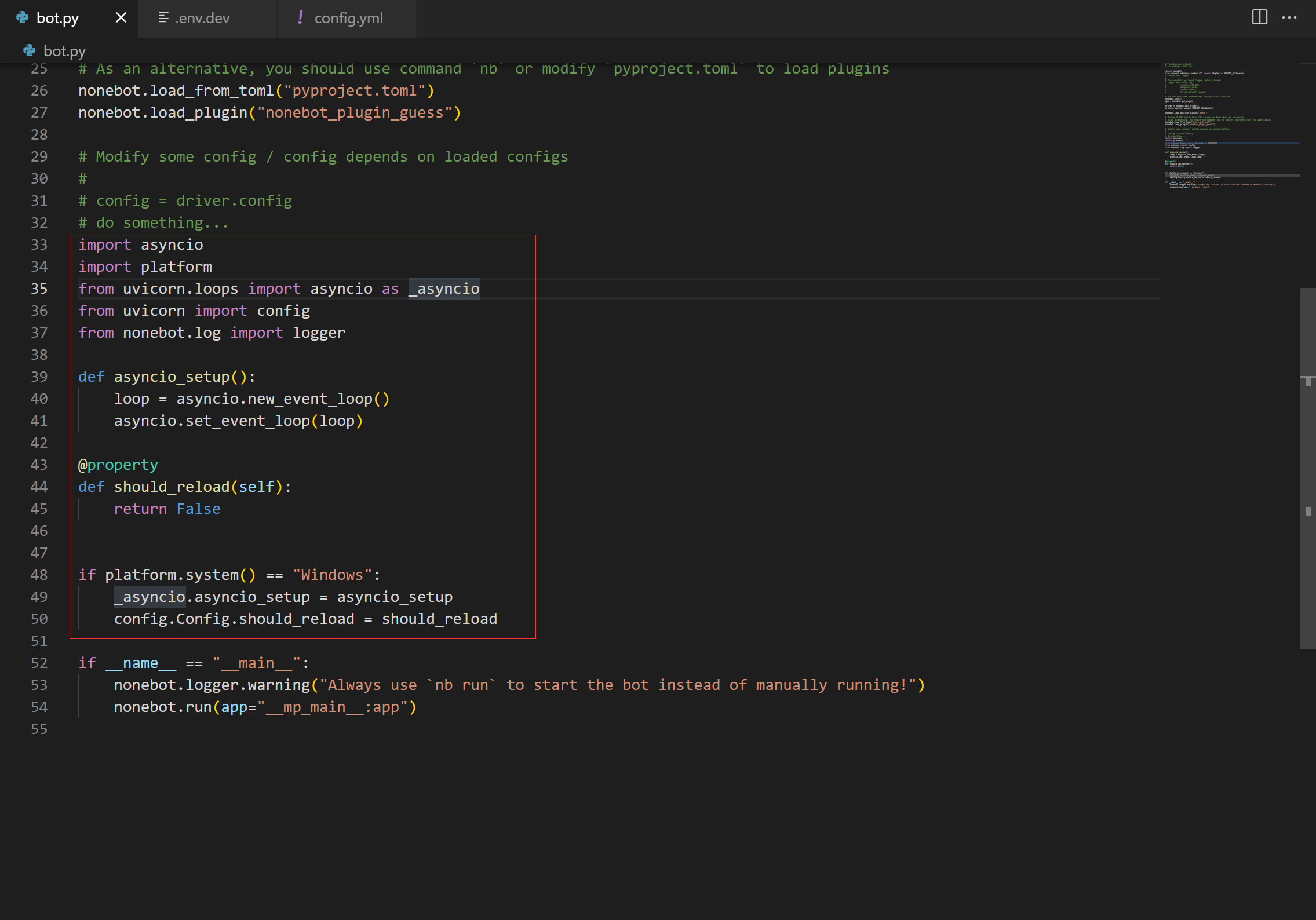Click bot.py in the breadcrumb bar
Image resolution: width=1316 pixels, height=920 pixels.
pyautogui.click(x=64, y=52)
